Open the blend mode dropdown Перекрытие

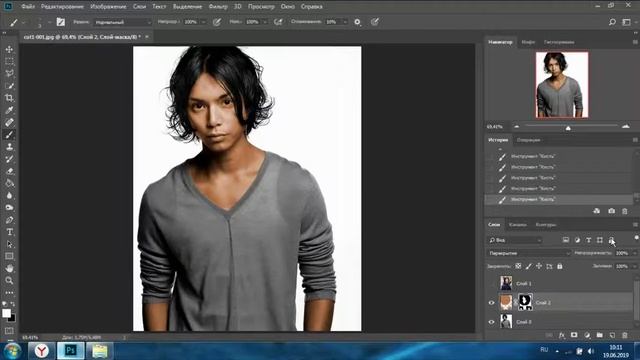coord(529,253)
